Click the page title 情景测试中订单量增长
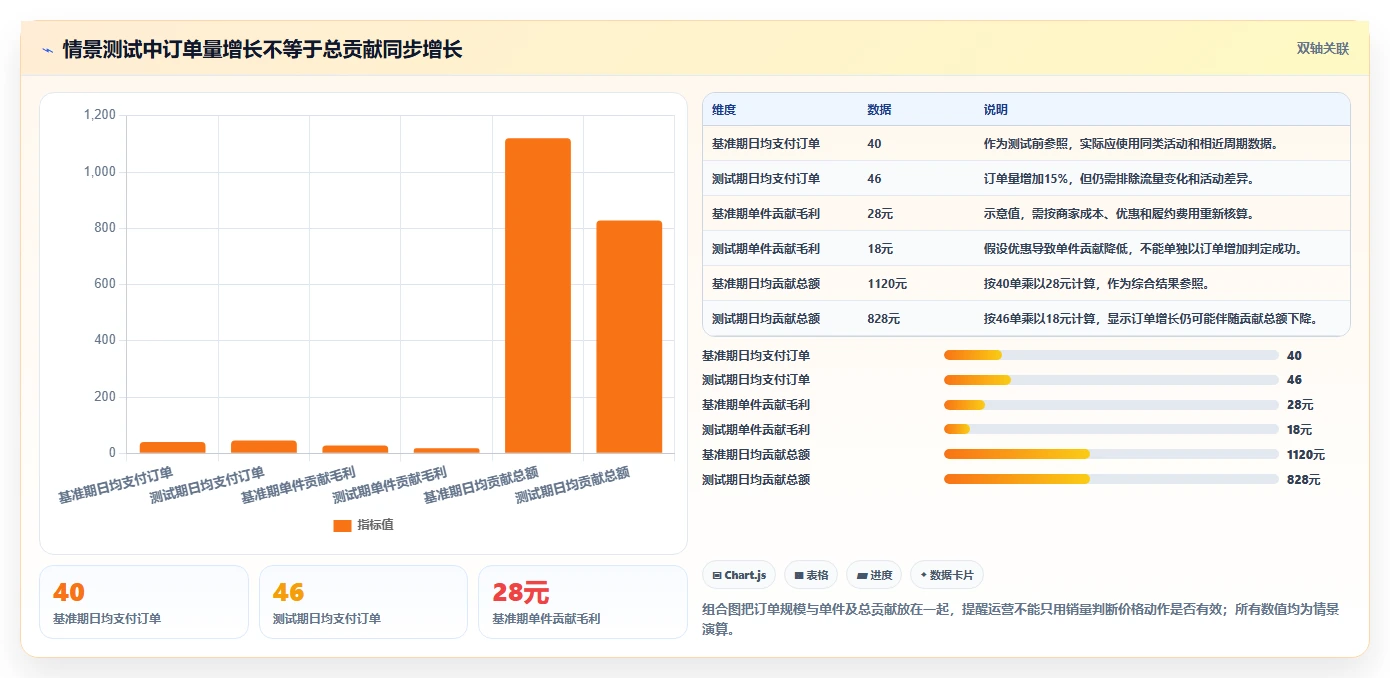This screenshot has height=678, width=1390. pos(263,49)
